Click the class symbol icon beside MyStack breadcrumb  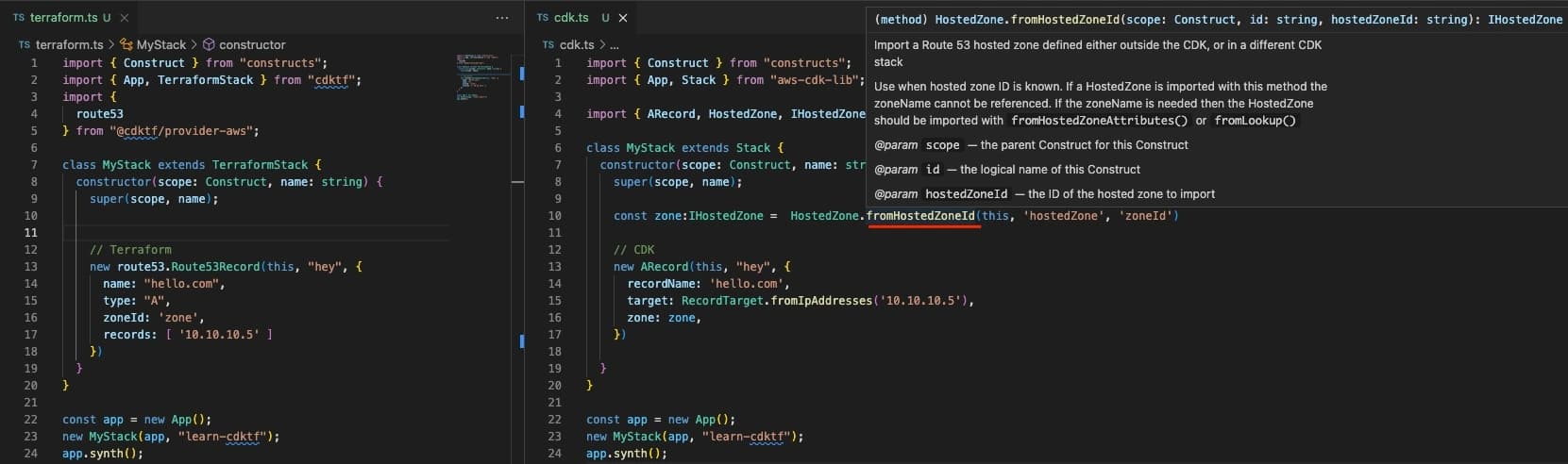126,44
